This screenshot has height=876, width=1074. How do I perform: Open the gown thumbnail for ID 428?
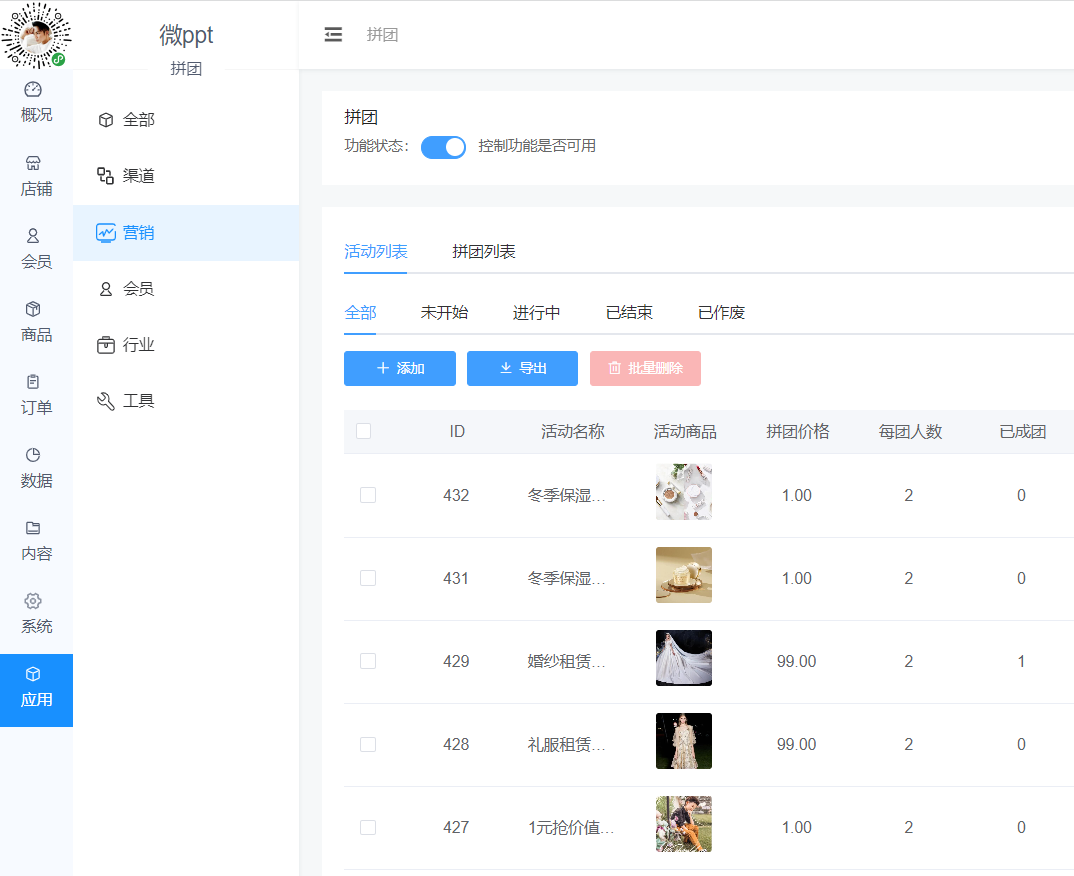684,741
